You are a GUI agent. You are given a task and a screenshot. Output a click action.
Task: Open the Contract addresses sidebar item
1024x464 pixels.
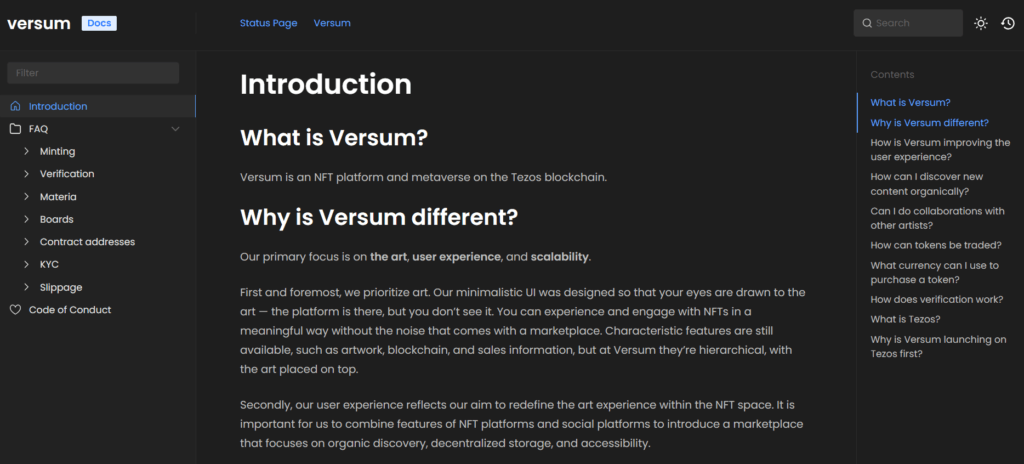88,242
